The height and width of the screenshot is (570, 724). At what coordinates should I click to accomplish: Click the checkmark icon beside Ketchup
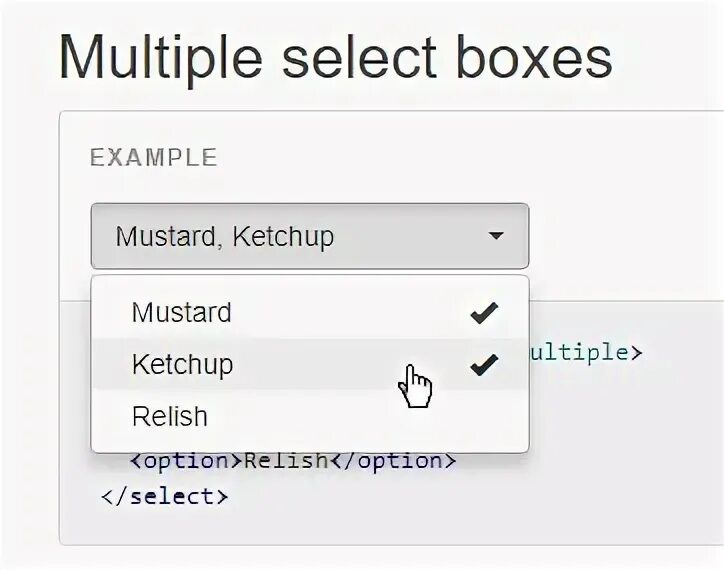point(484,366)
